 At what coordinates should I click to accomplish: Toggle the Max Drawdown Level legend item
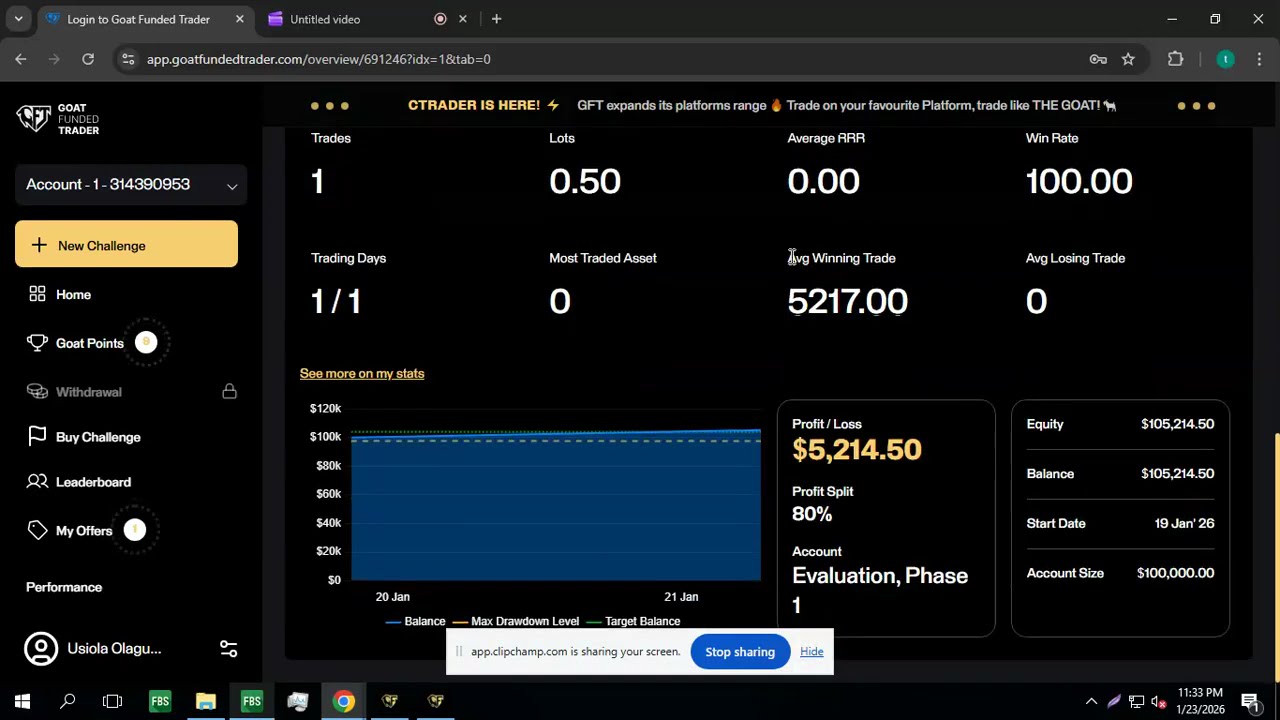point(516,621)
